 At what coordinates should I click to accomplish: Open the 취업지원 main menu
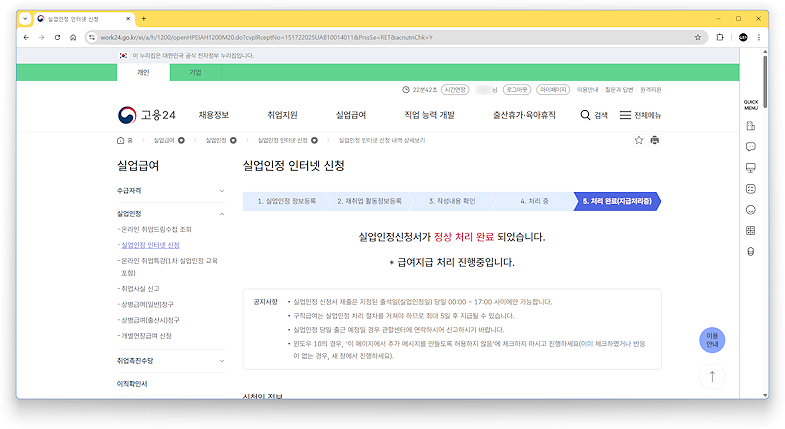(x=282, y=115)
